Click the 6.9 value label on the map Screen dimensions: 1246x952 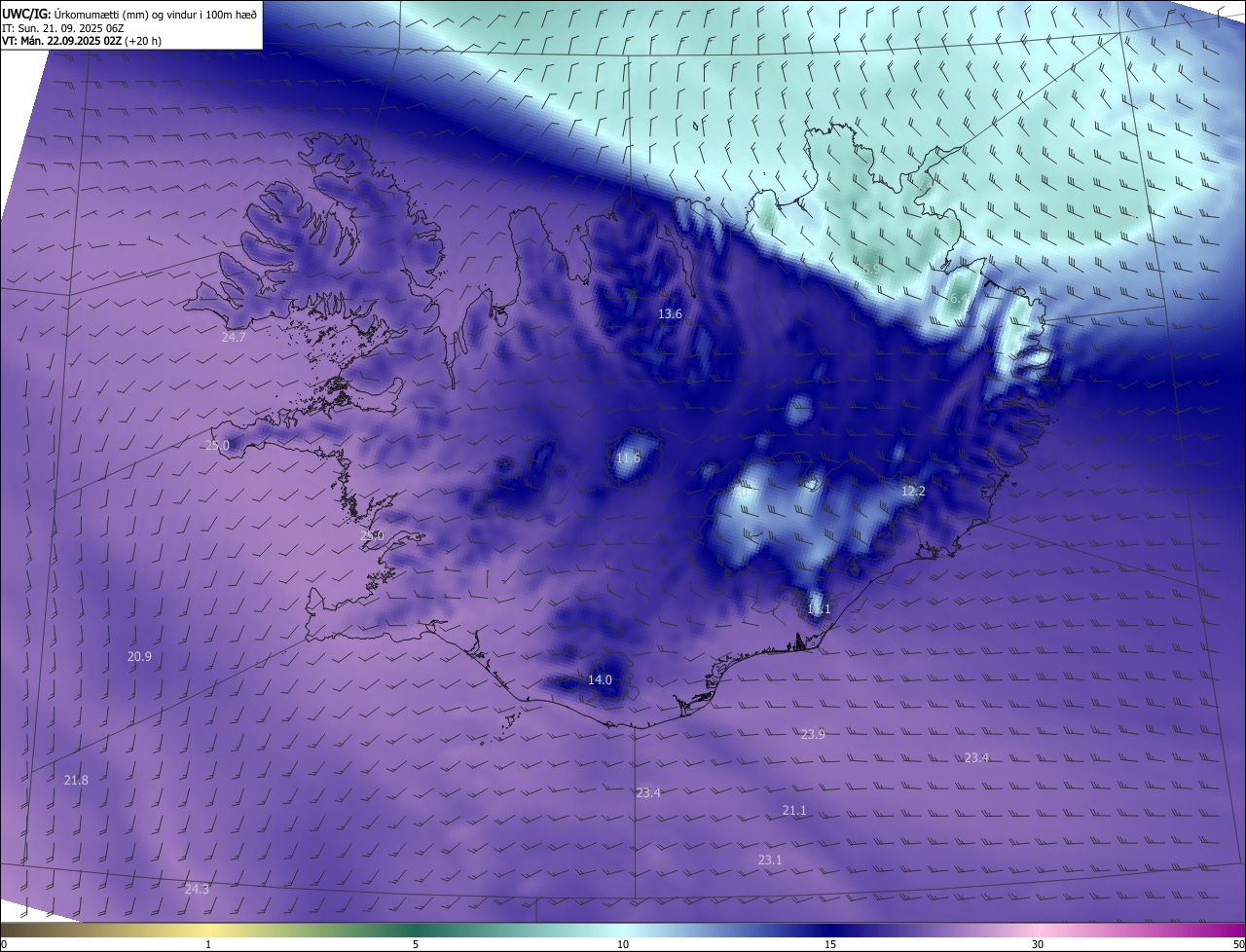(x=871, y=269)
